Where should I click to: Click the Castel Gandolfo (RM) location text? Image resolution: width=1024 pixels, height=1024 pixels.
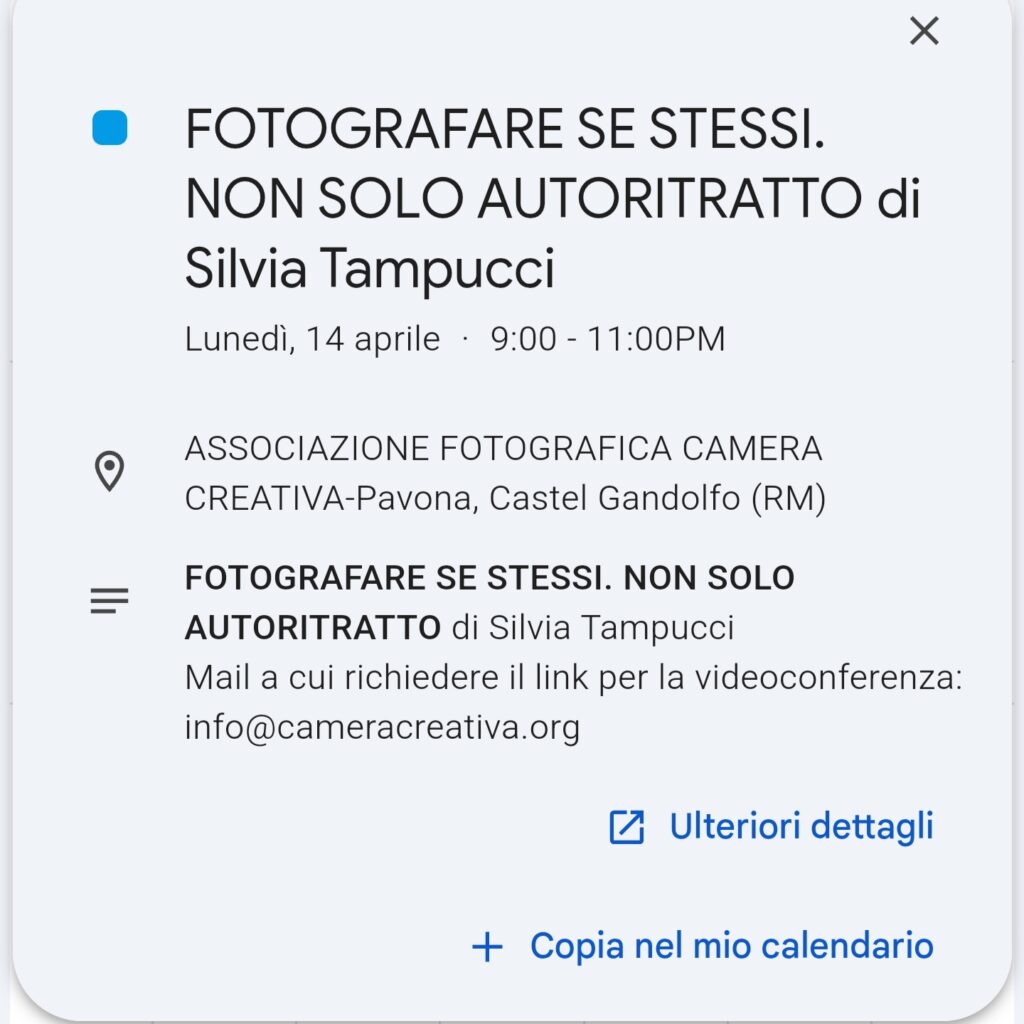pos(659,498)
